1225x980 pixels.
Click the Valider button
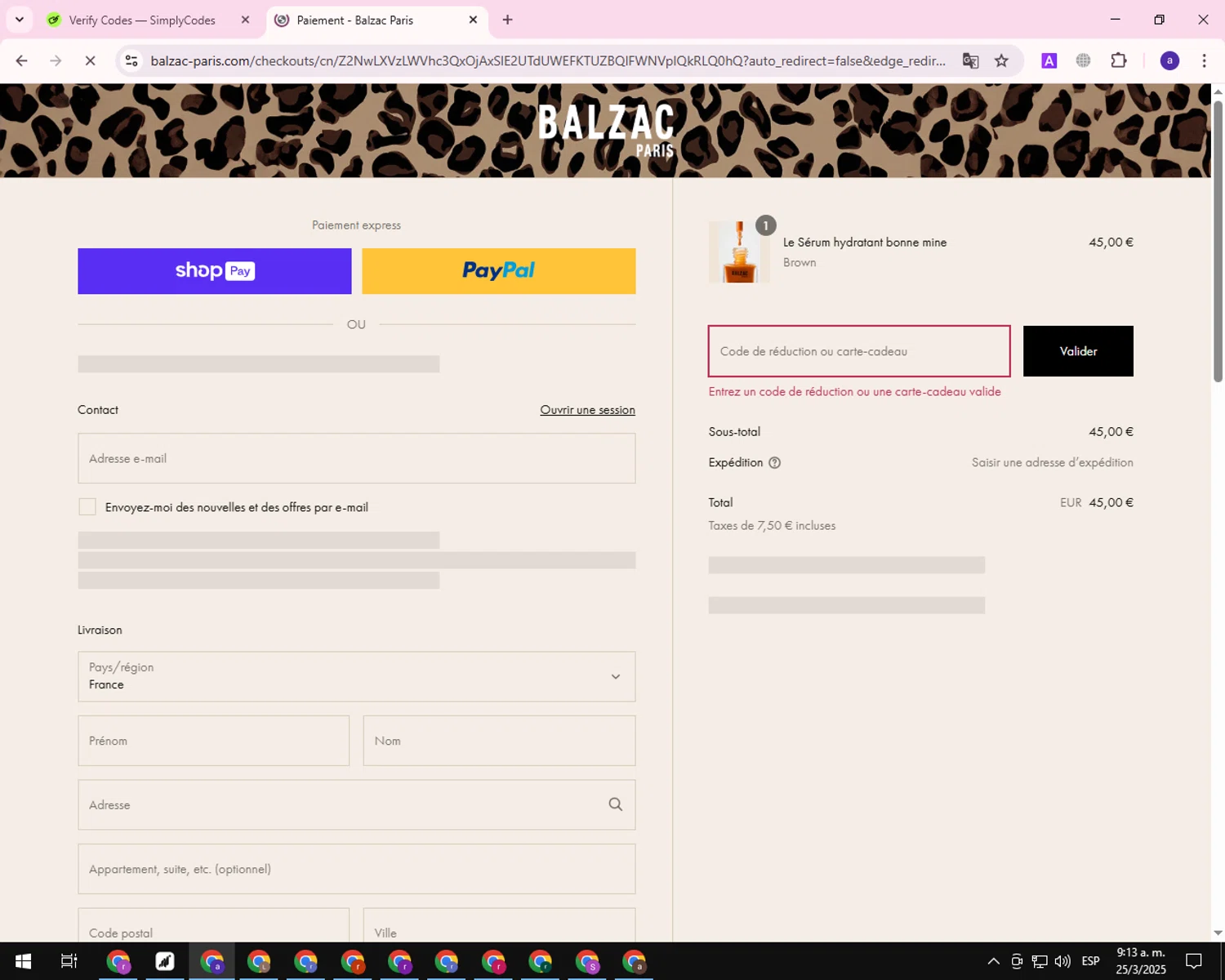click(x=1078, y=351)
